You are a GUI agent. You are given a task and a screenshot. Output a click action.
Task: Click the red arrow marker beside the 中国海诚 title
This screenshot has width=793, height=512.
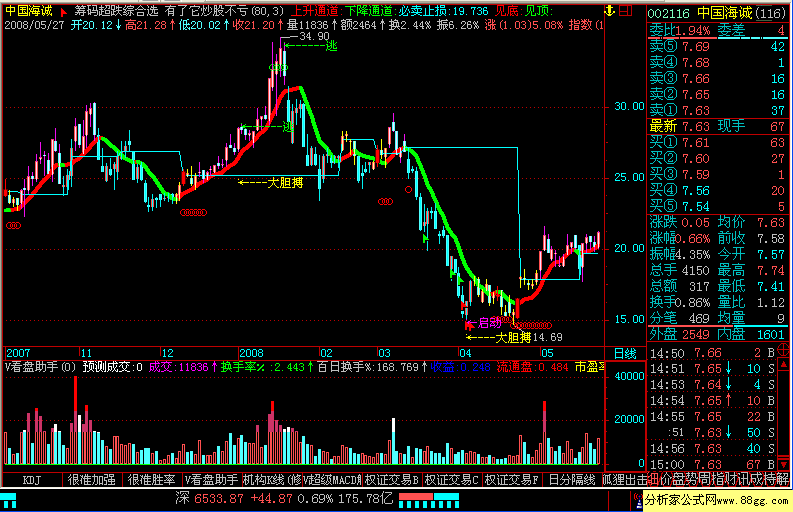click(x=64, y=11)
